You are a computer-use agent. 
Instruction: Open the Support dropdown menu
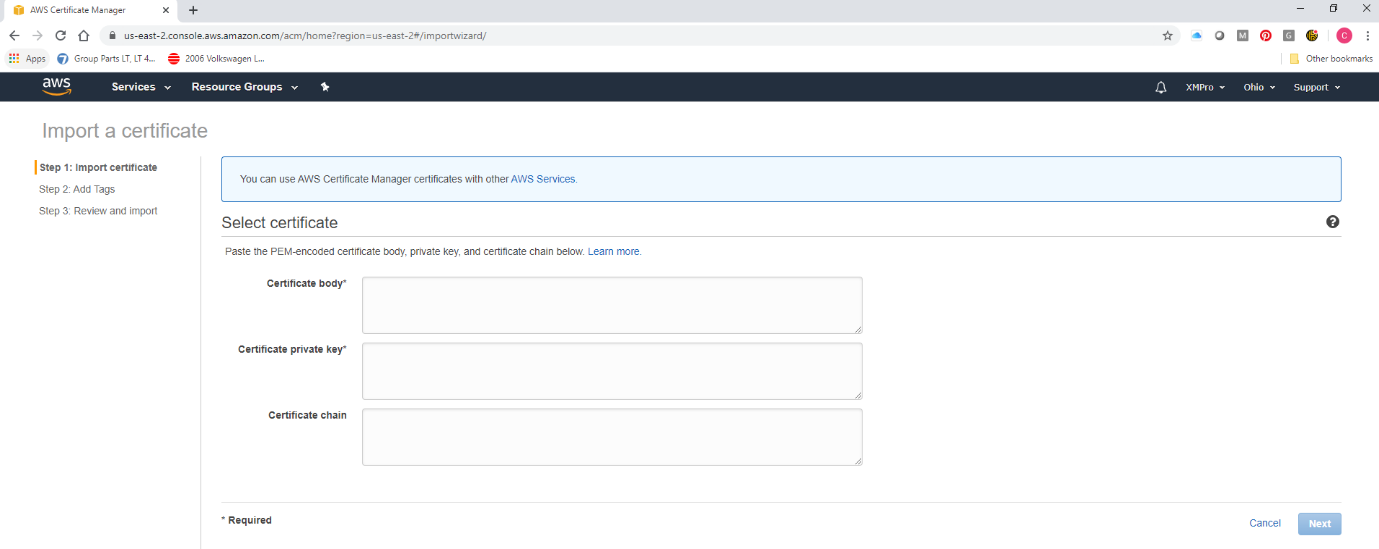(x=1316, y=87)
